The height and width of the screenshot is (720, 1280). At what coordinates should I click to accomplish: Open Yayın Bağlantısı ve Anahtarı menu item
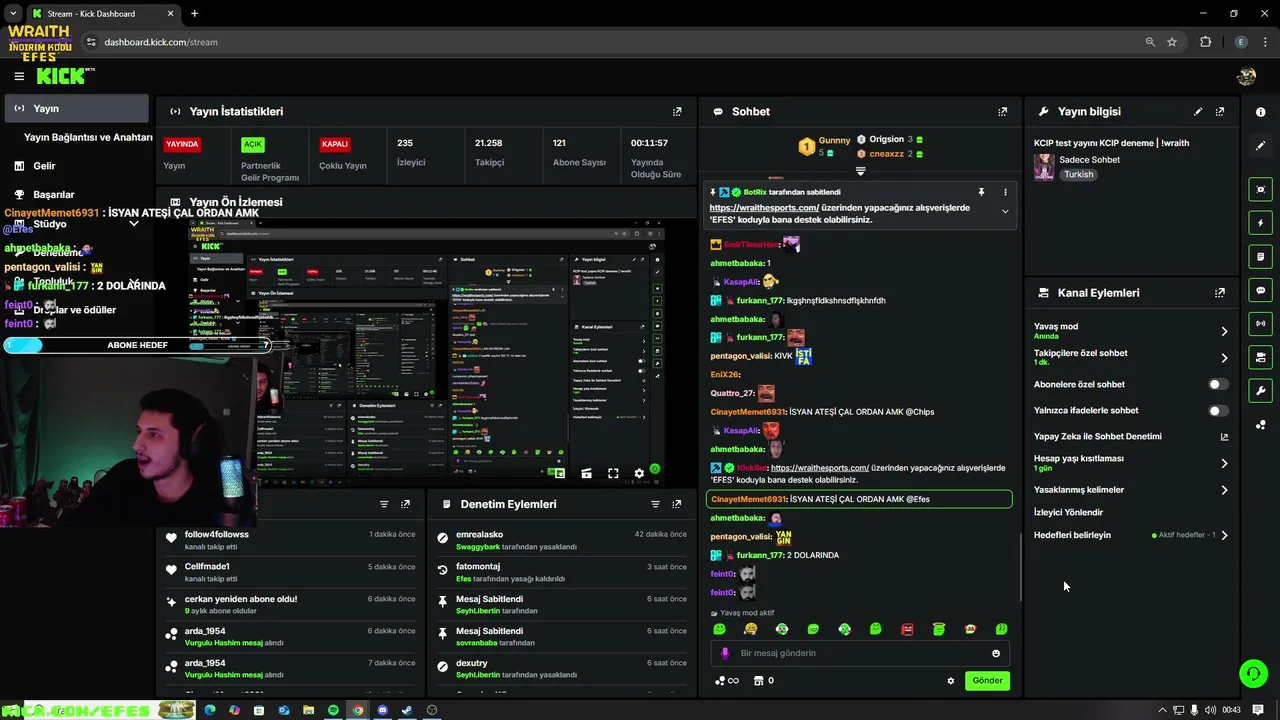88,137
